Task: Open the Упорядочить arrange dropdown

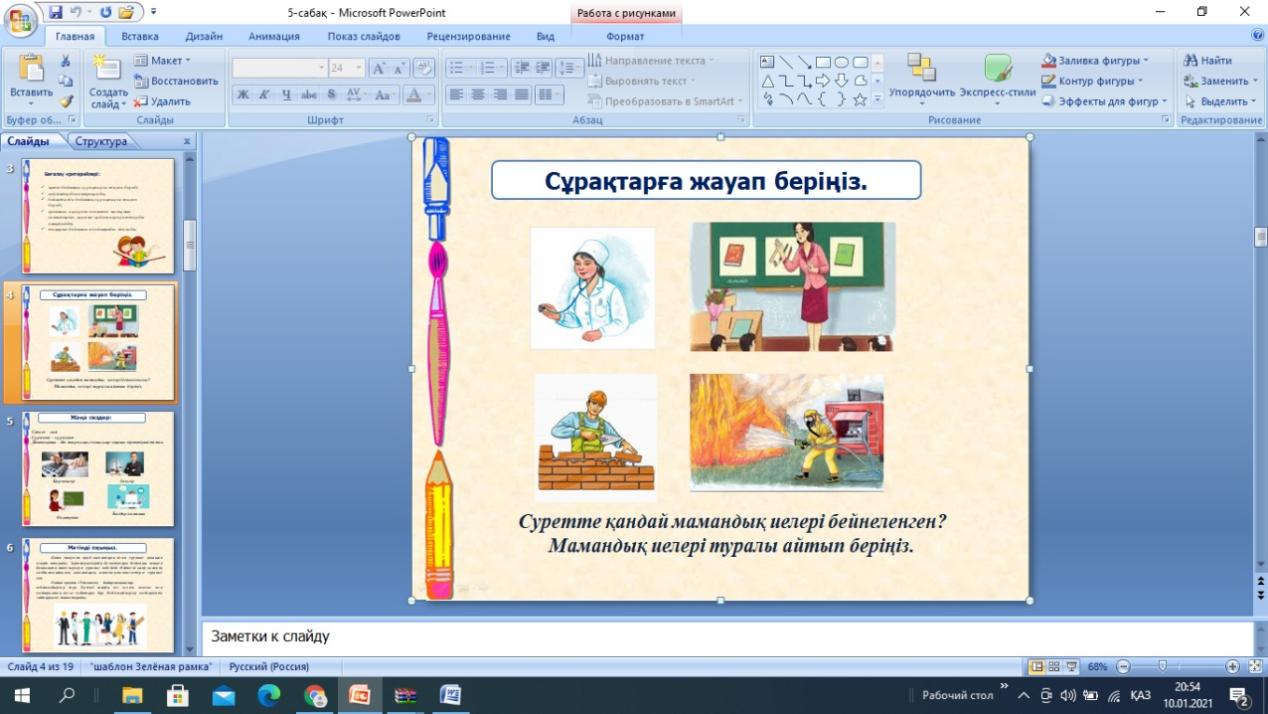Action: tap(922, 81)
